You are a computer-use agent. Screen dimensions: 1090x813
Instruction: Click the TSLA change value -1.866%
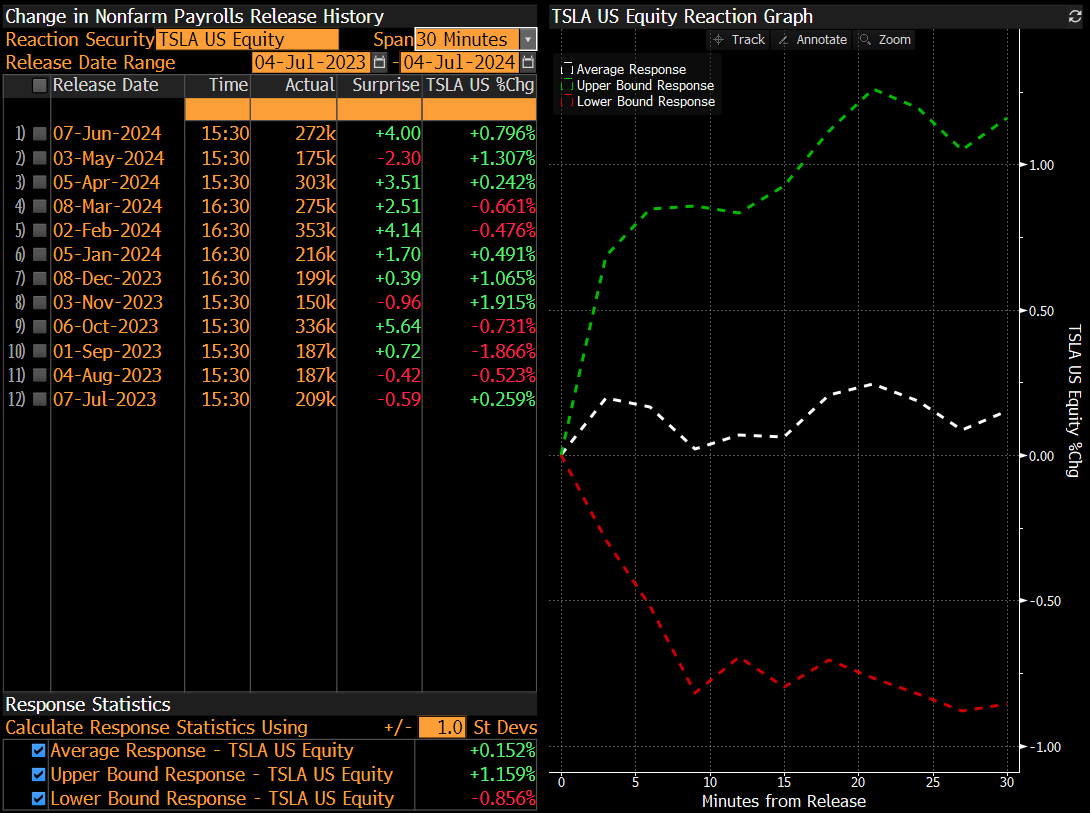point(503,351)
